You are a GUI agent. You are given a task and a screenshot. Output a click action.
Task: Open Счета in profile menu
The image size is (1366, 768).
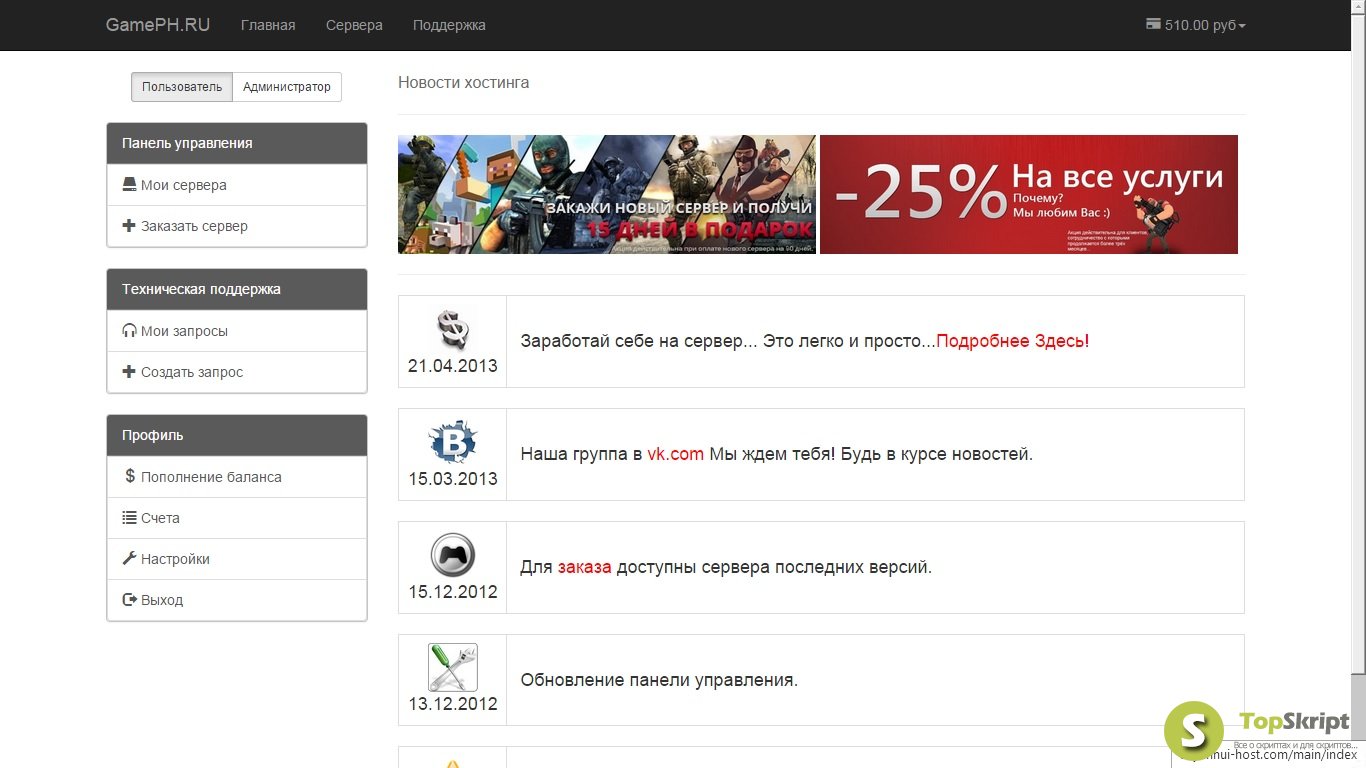tap(237, 518)
